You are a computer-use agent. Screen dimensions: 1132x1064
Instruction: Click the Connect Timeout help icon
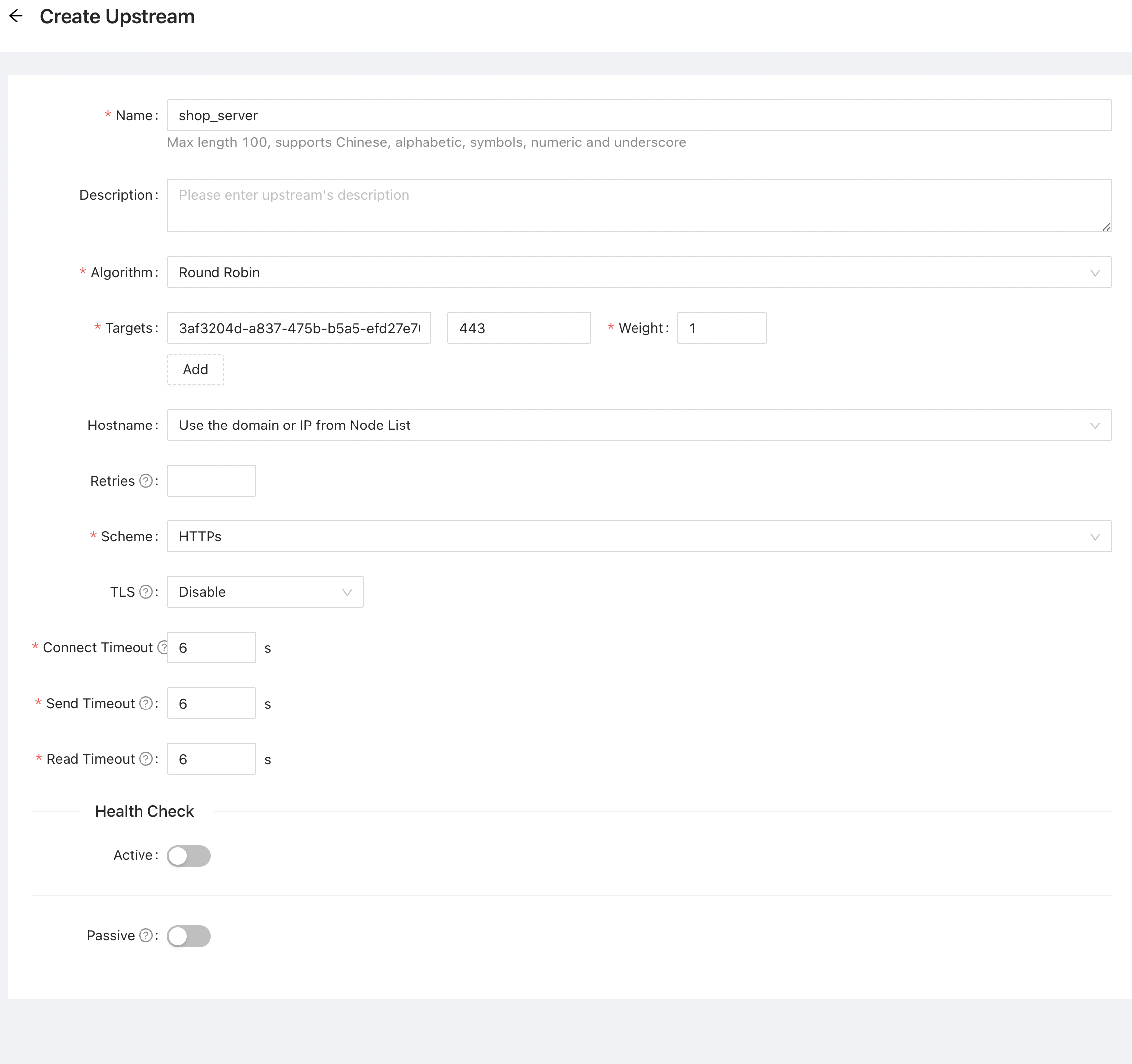(162, 648)
